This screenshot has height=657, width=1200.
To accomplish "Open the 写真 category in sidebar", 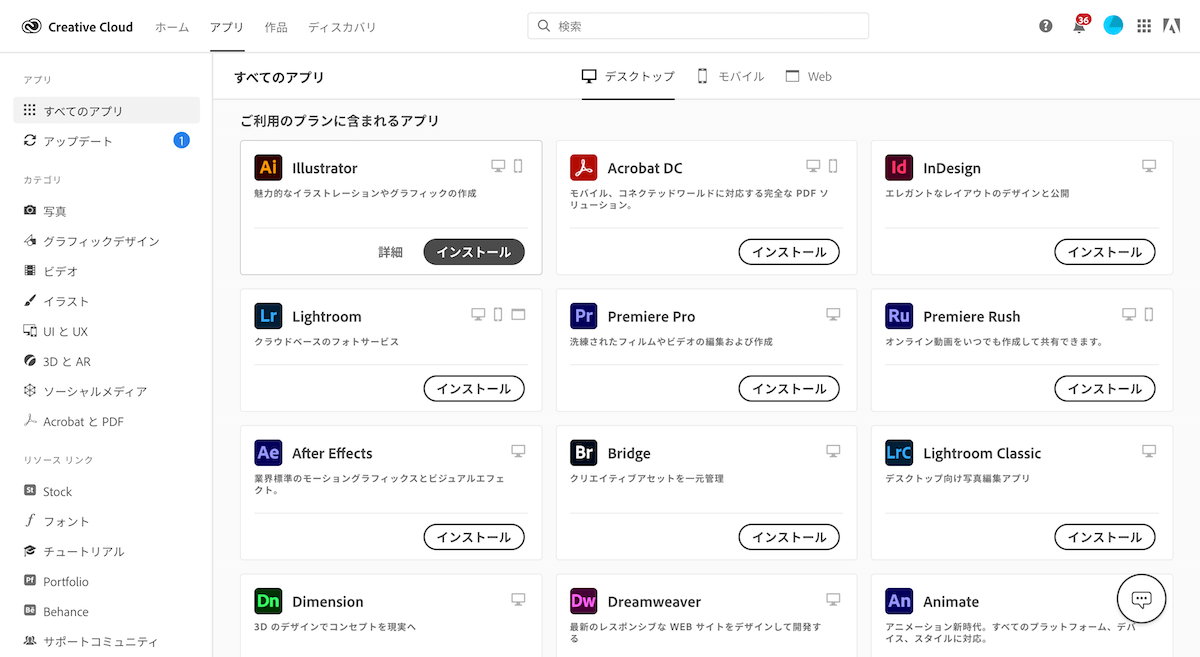I will (55, 211).
